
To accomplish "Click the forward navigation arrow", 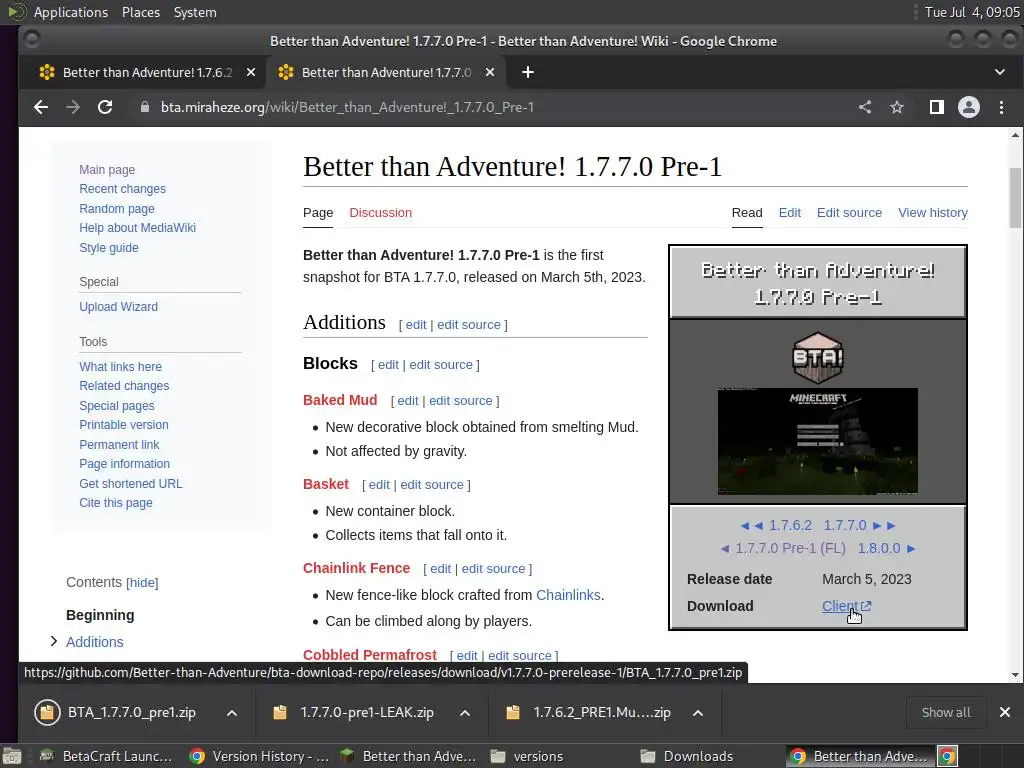I will 72,107.
